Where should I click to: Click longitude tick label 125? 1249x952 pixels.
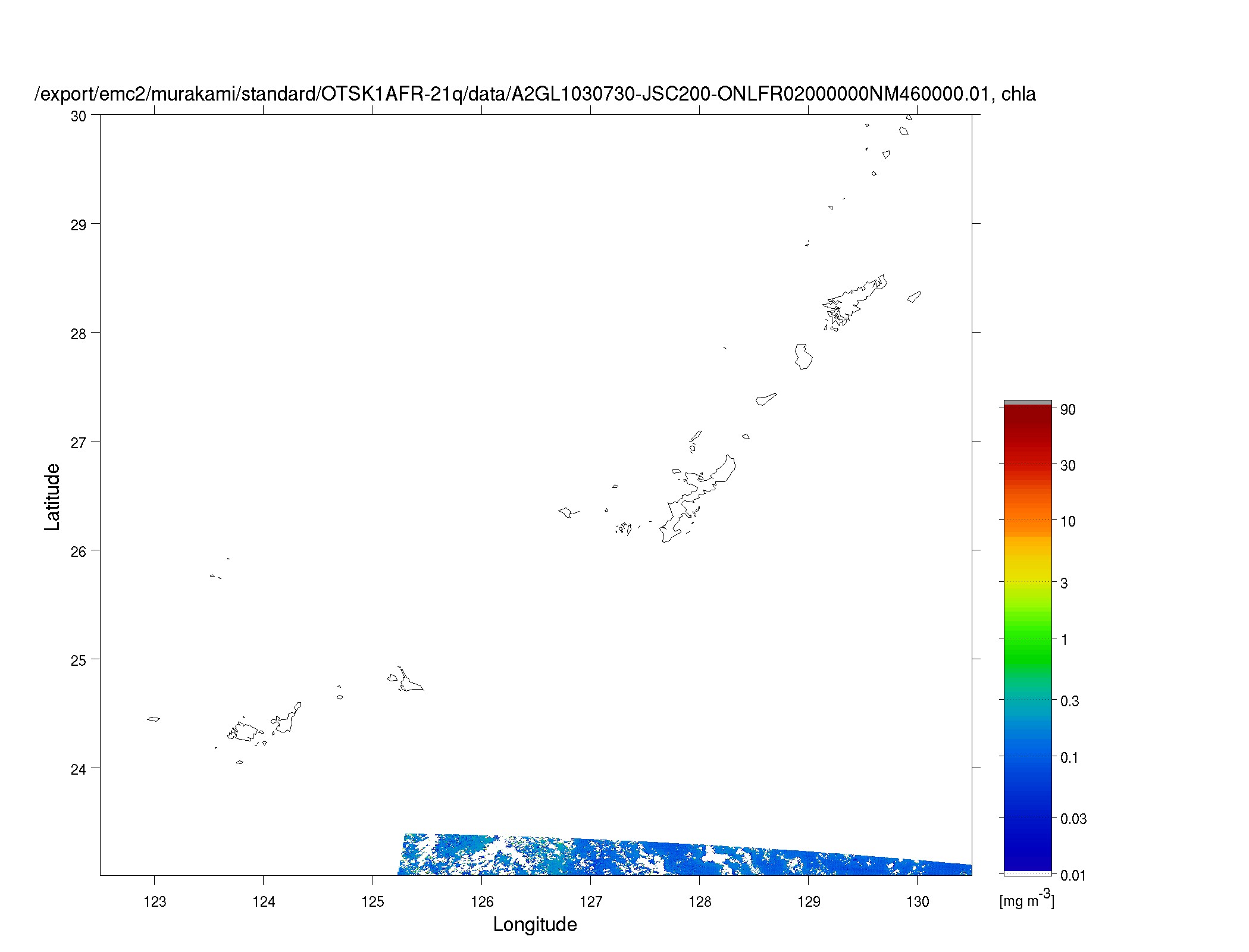(x=372, y=902)
